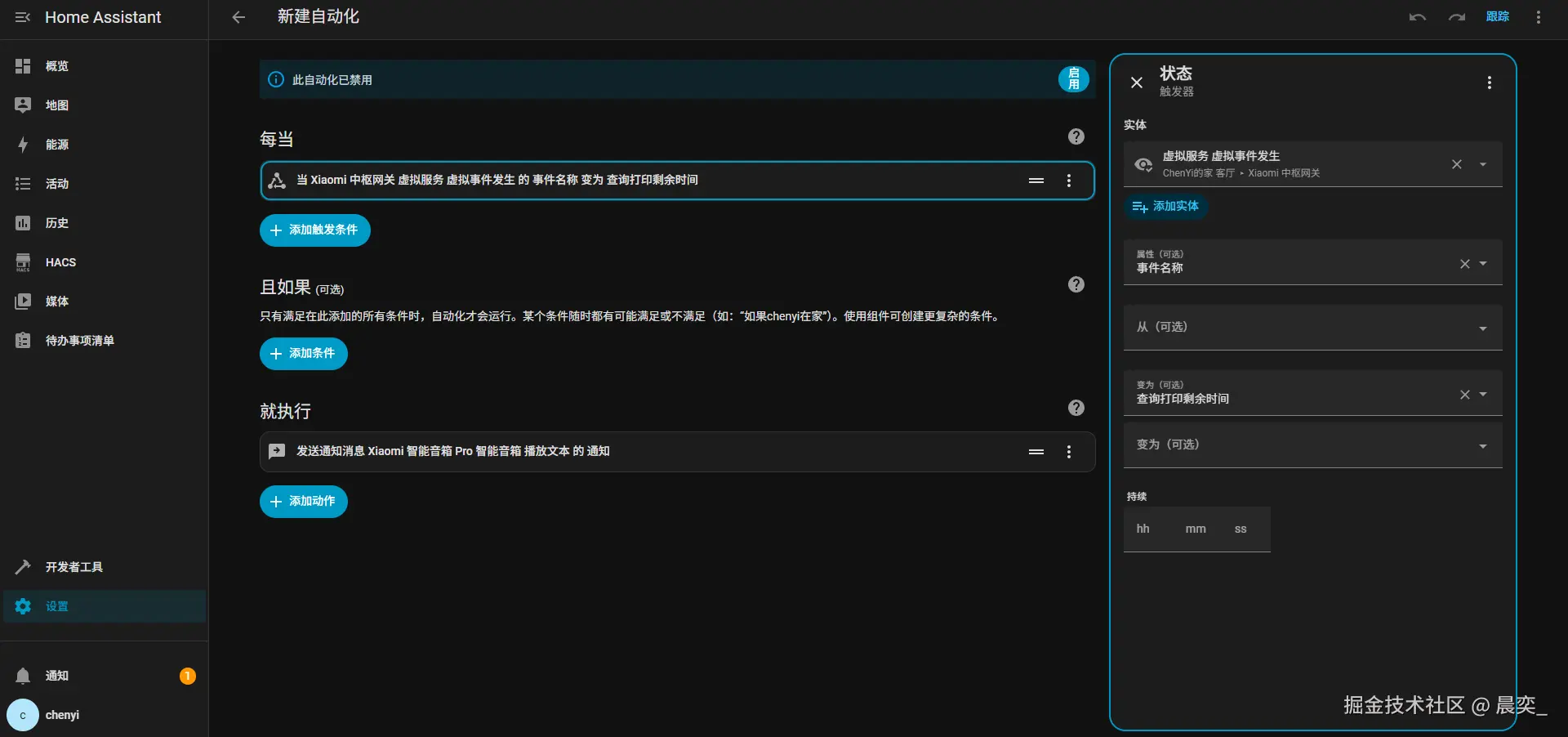Click the redo arrow icon
Screen dimensions: 1568x737
pyautogui.click(x=1457, y=17)
